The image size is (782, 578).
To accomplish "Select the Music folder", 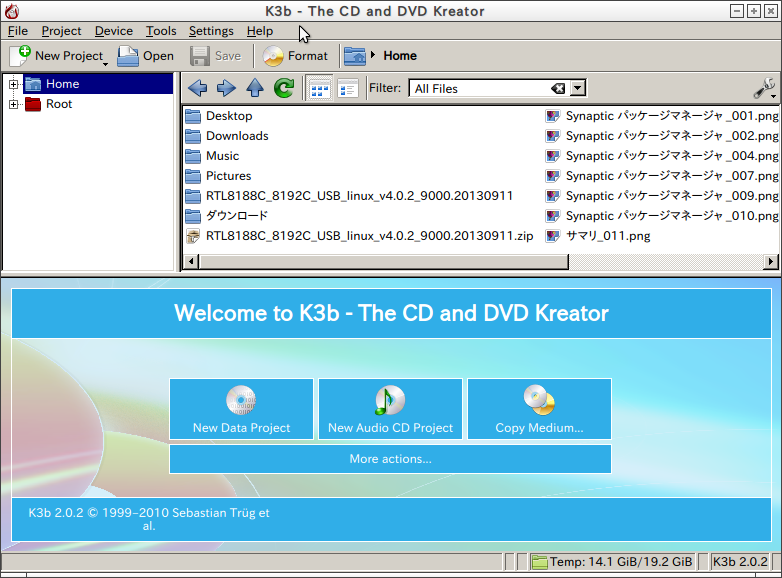I will point(212,156).
